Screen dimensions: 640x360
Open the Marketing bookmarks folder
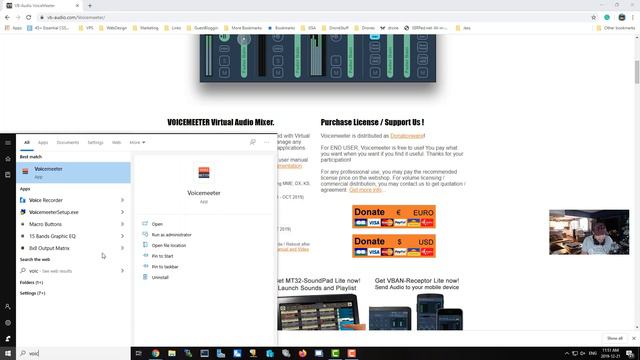click(x=145, y=28)
